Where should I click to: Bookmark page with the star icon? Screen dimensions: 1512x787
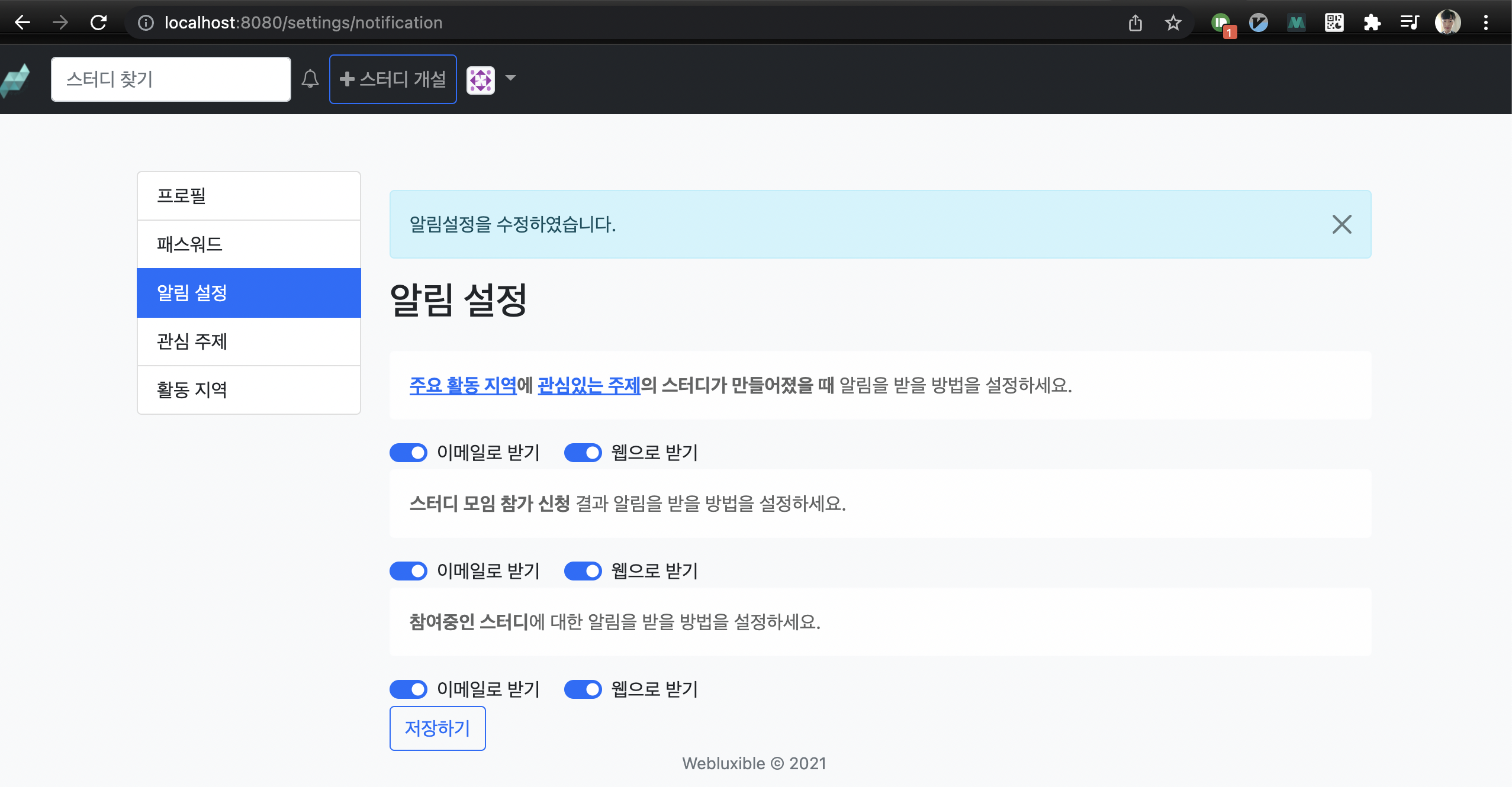coord(1173,23)
